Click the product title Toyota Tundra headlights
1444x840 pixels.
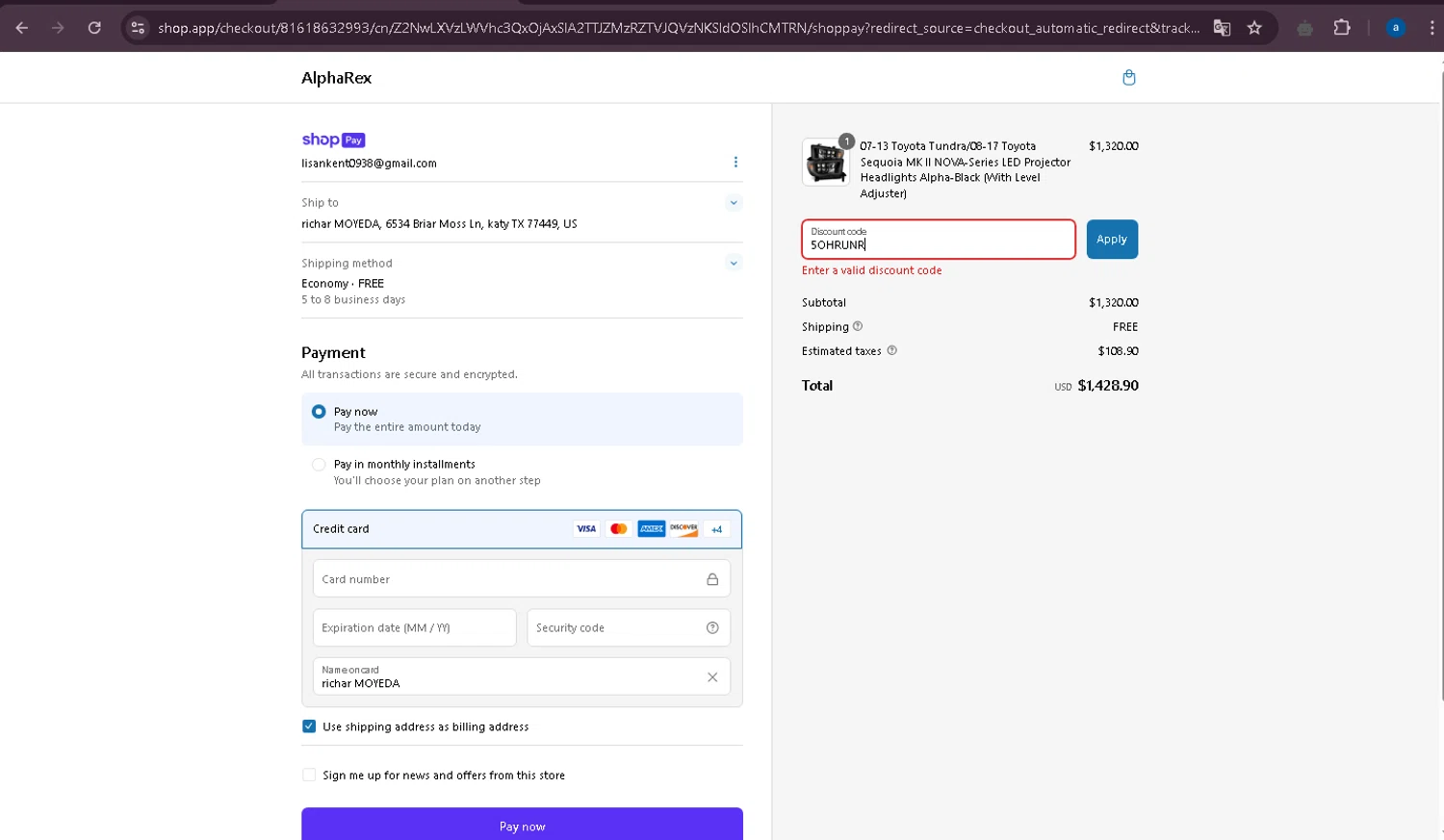(966, 169)
